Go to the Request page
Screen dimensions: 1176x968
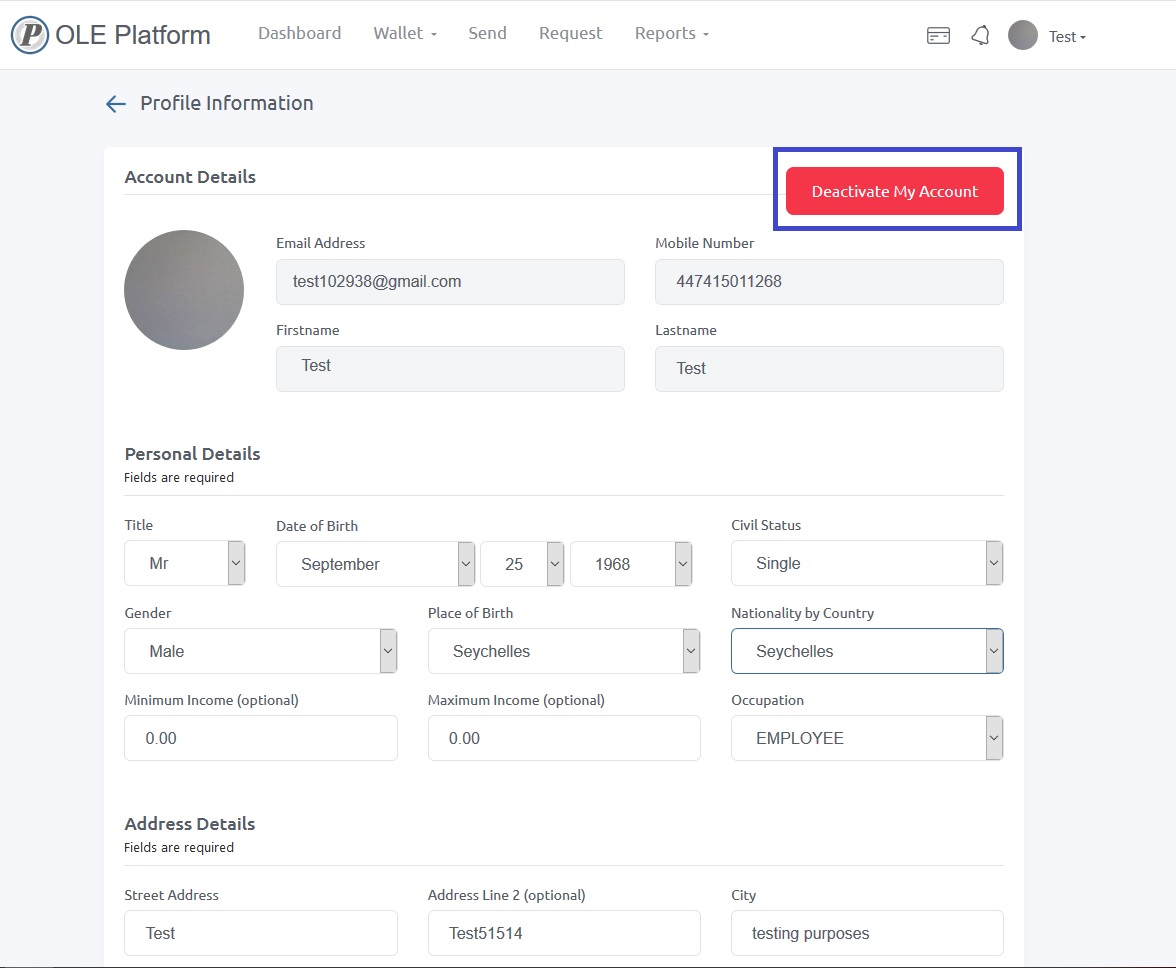point(571,33)
